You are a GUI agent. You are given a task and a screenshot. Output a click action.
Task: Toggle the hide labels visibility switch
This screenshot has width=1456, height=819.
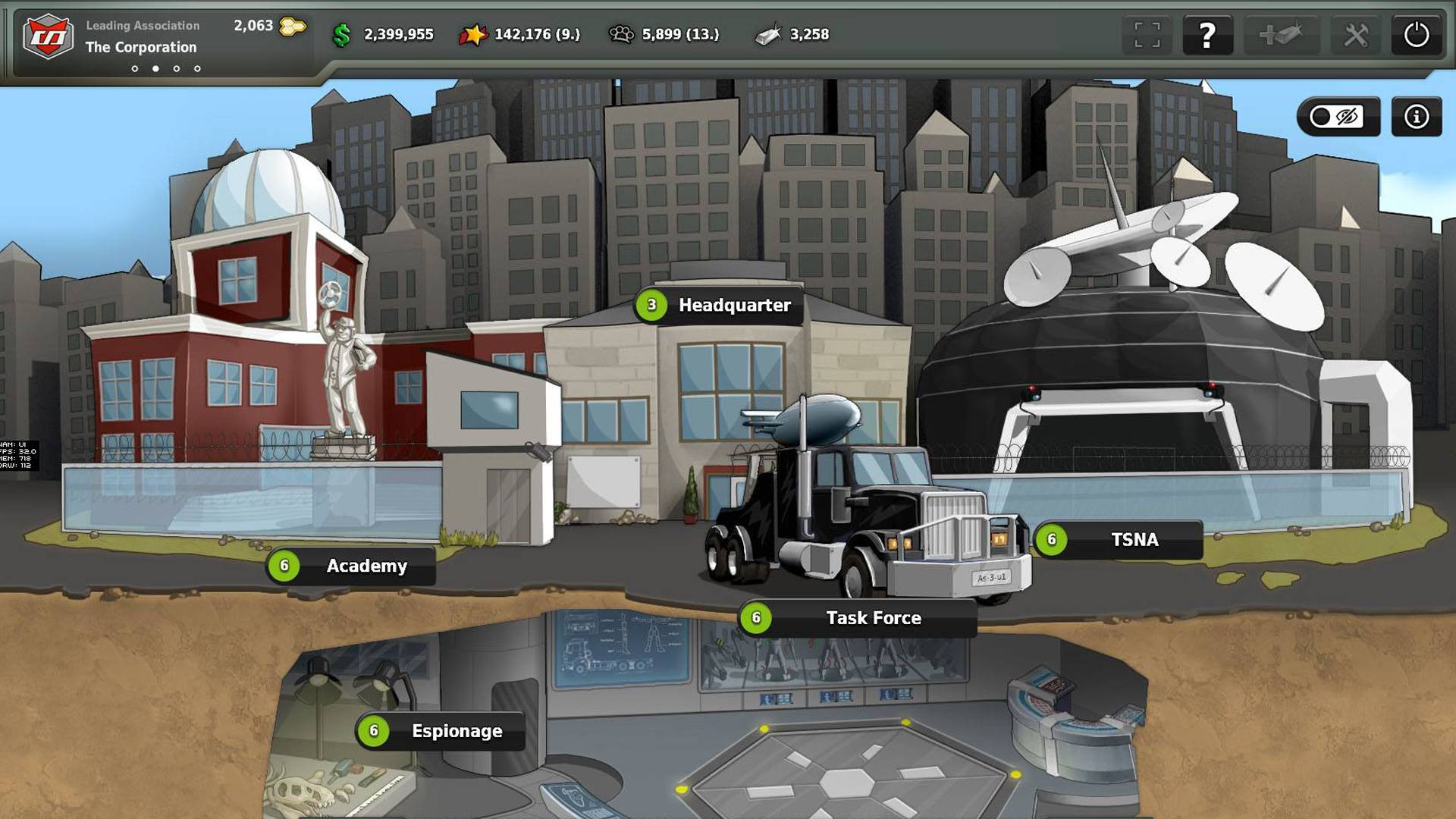[1338, 117]
